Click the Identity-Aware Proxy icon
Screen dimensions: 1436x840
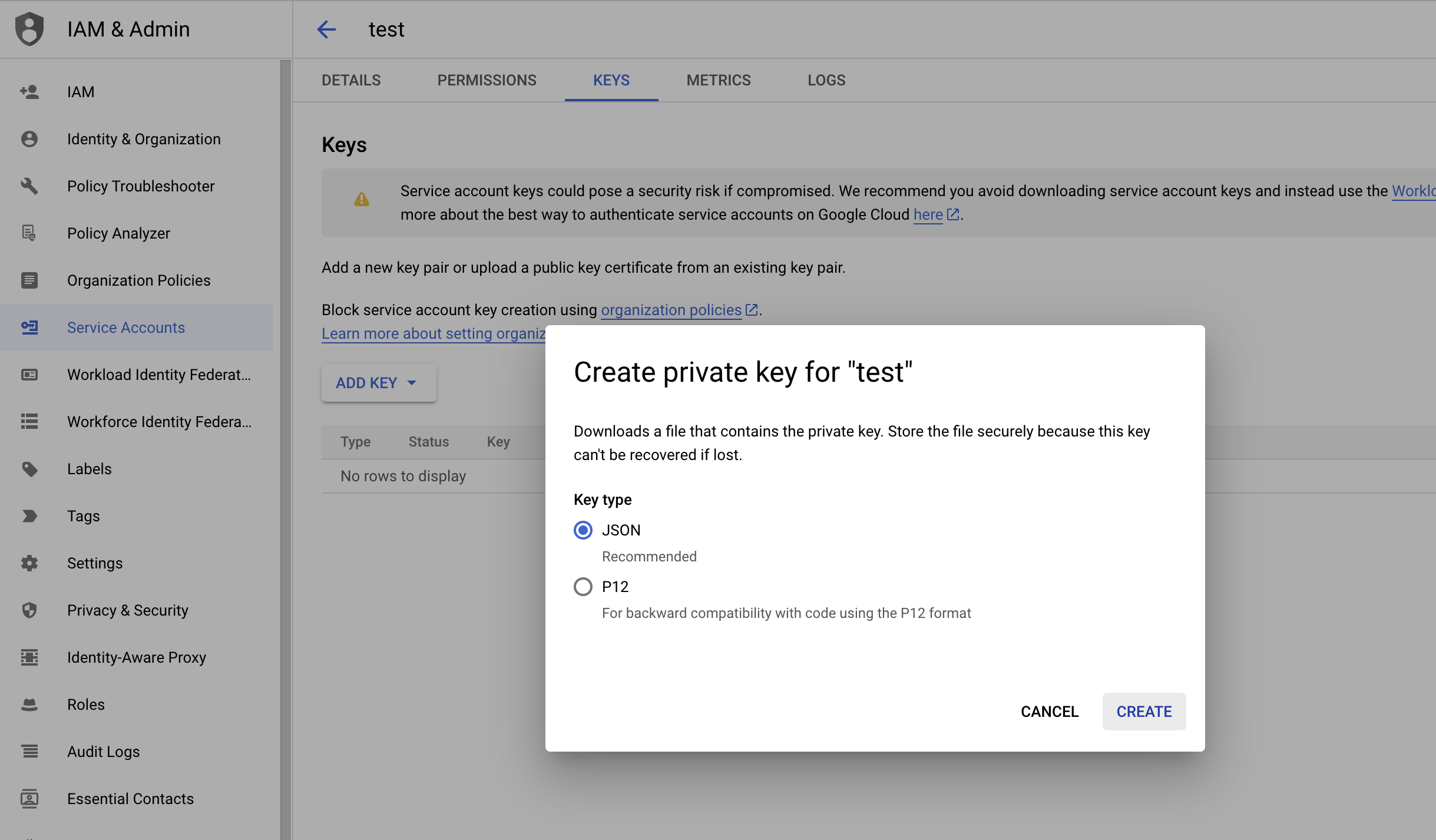pyautogui.click(x=29, y=657)
